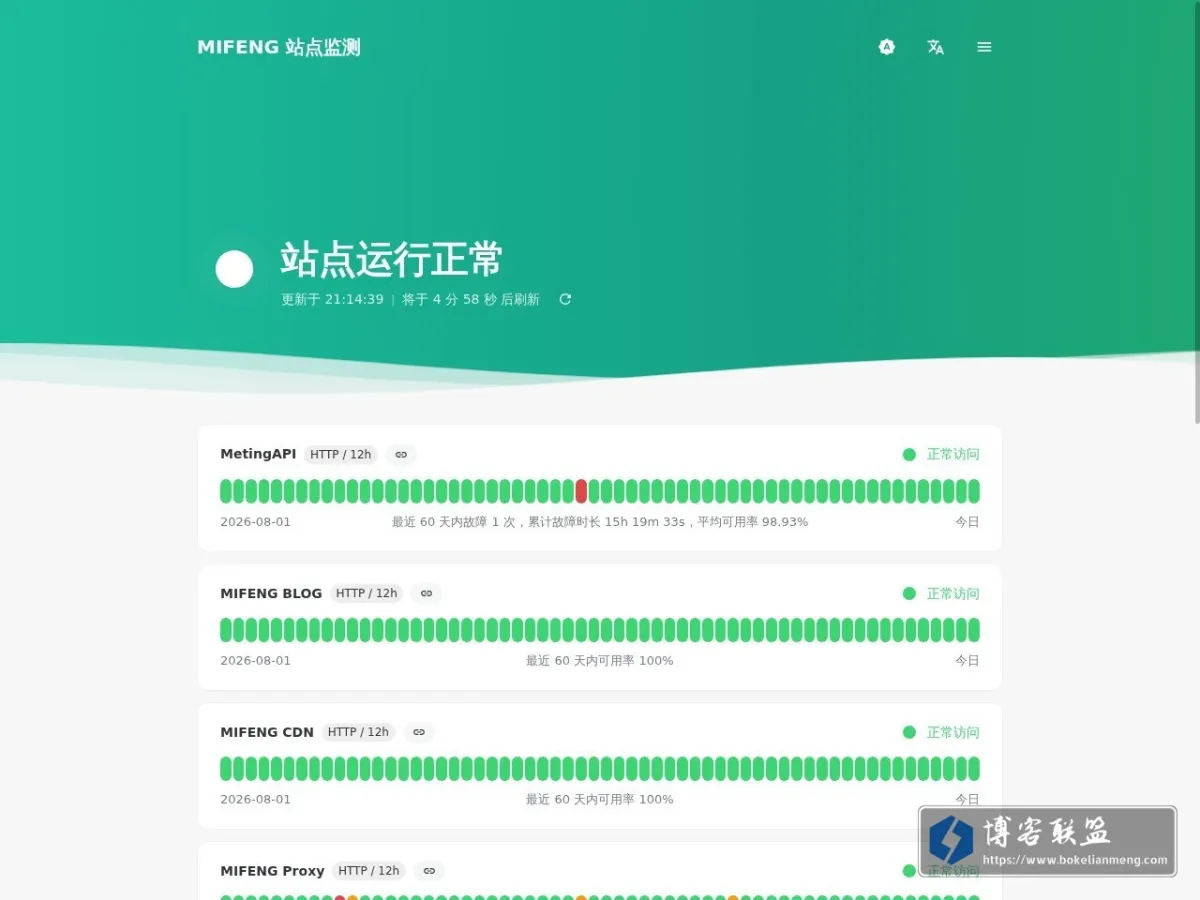Click the MIFENG CDN monitor name

[267, 732]
